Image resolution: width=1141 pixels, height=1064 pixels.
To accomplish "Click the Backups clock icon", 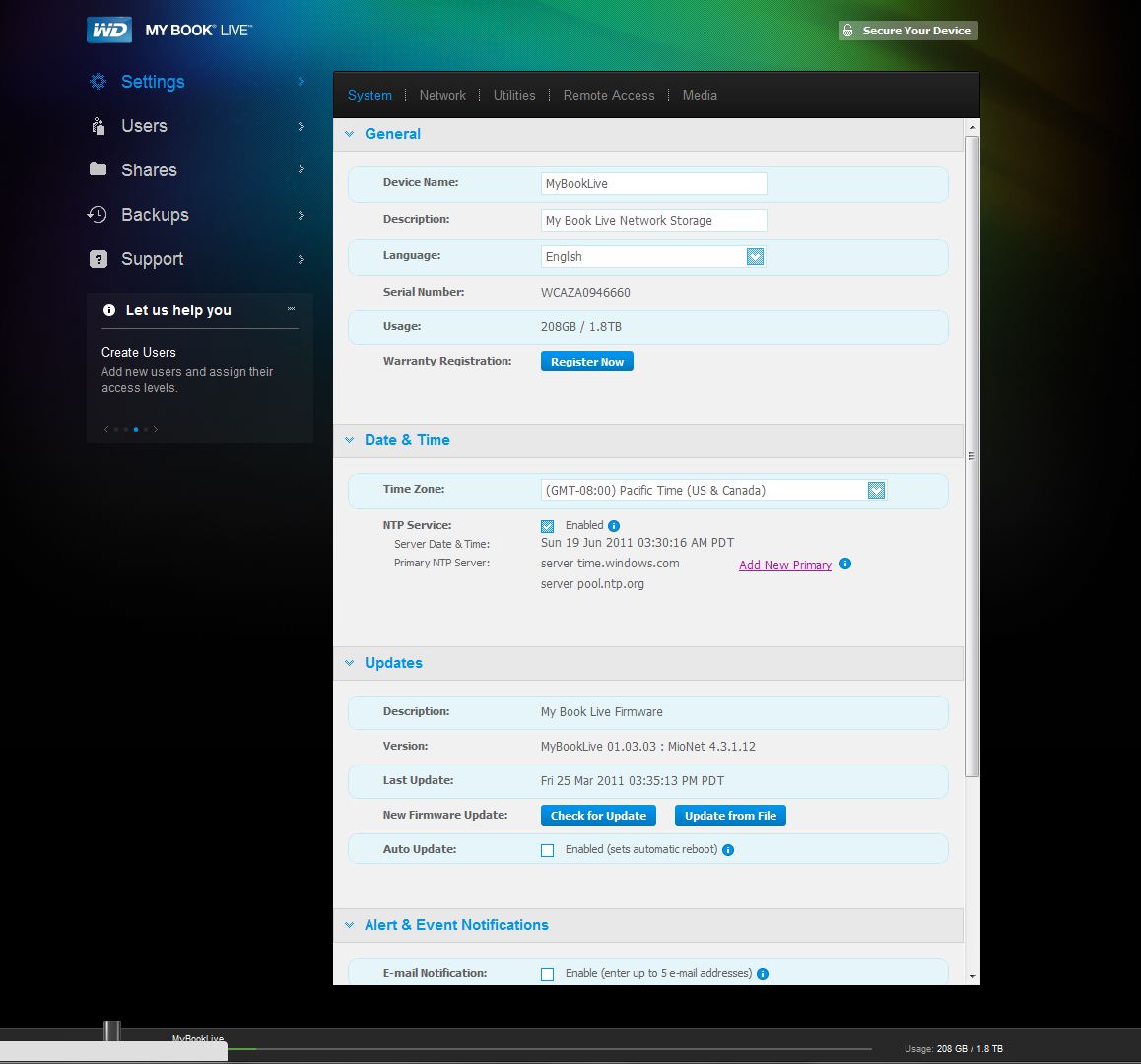I will (x=98, y=214).
